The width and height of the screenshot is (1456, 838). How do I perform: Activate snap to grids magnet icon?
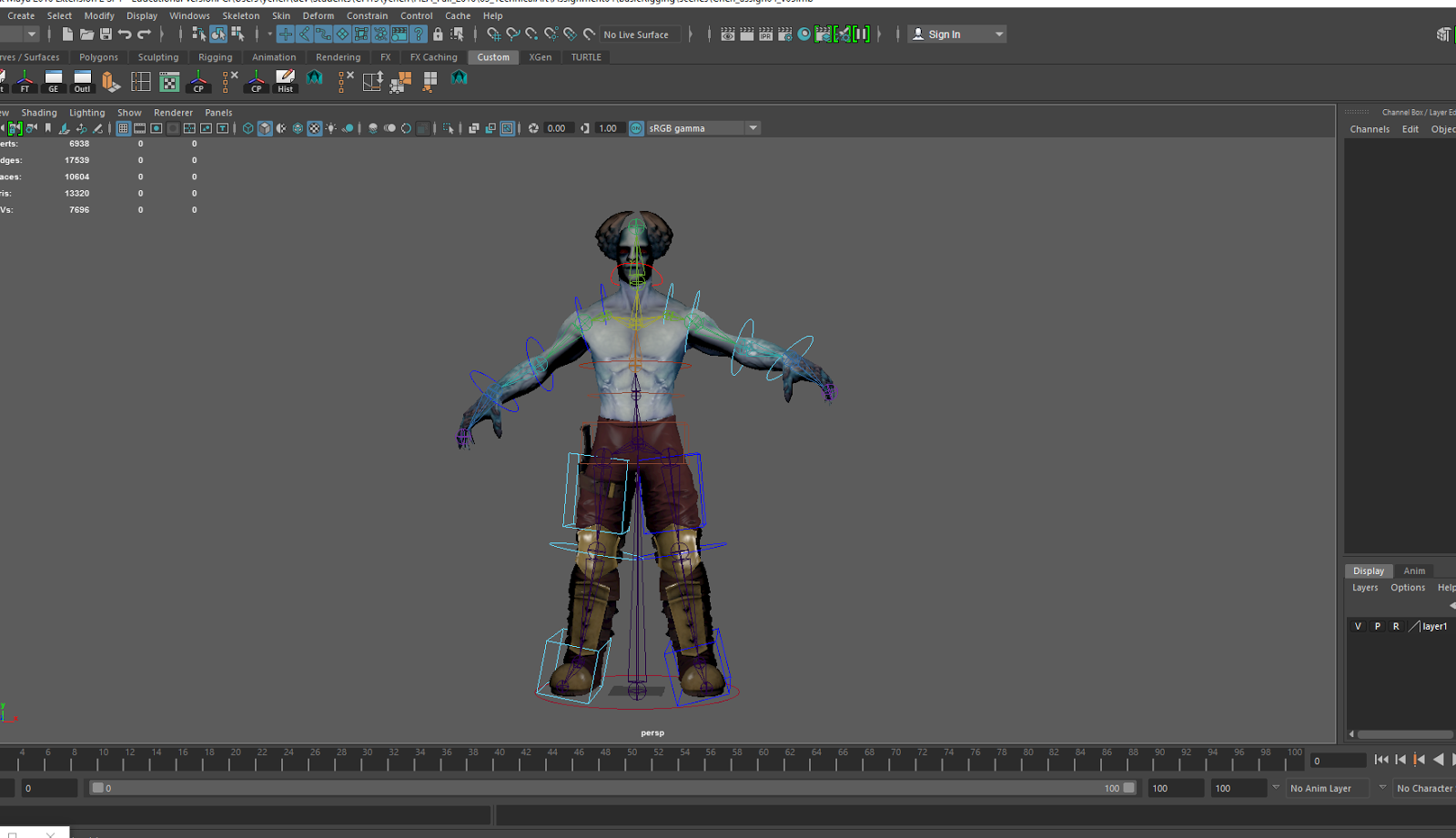[x=494, y=35]
